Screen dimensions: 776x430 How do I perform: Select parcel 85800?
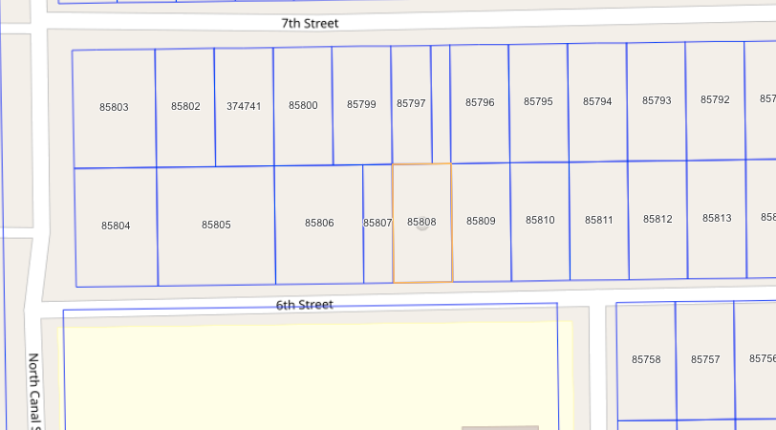pyautogui.click(x=303, y=105)
